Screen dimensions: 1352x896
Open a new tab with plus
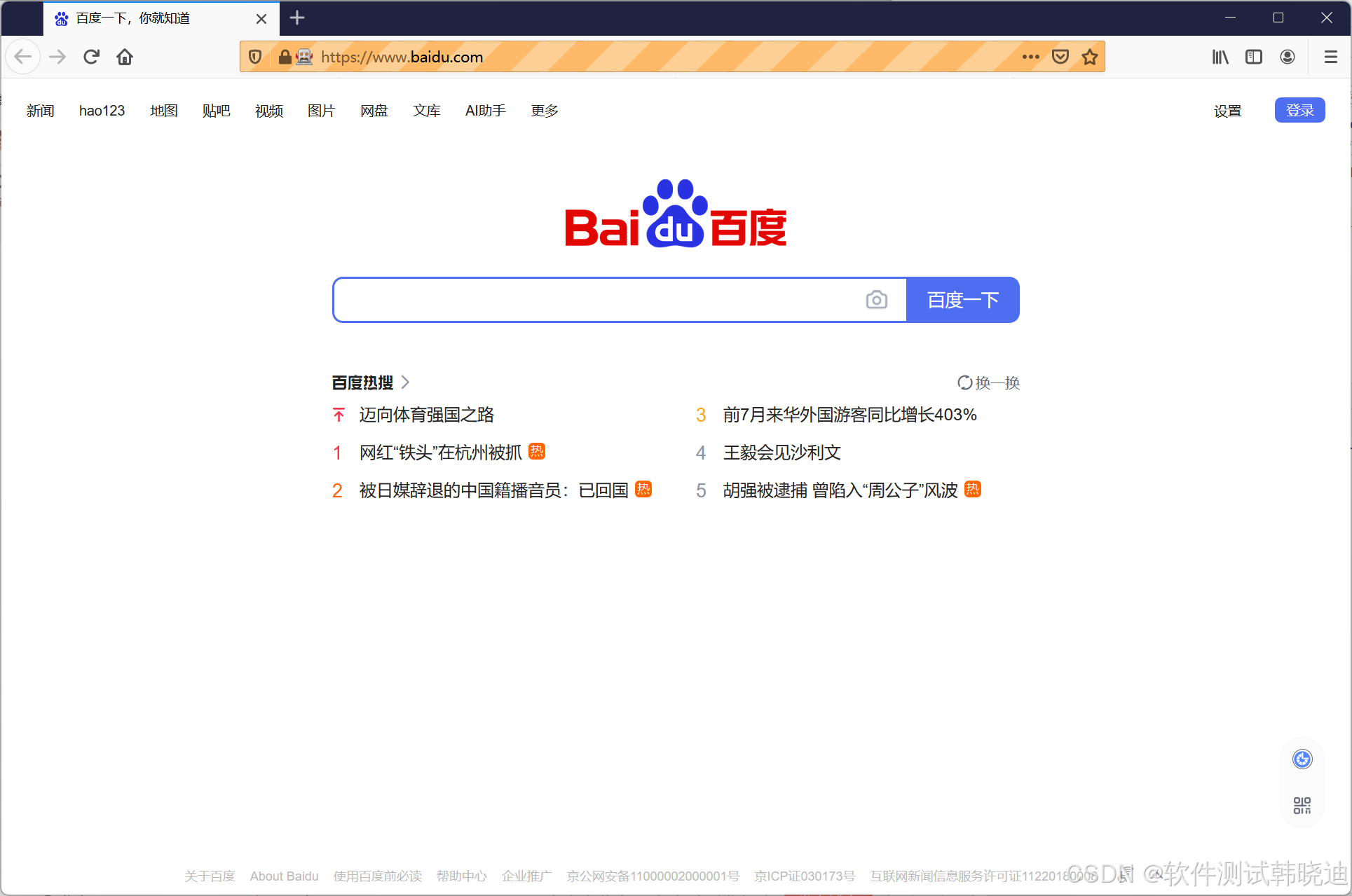(297, 18)
